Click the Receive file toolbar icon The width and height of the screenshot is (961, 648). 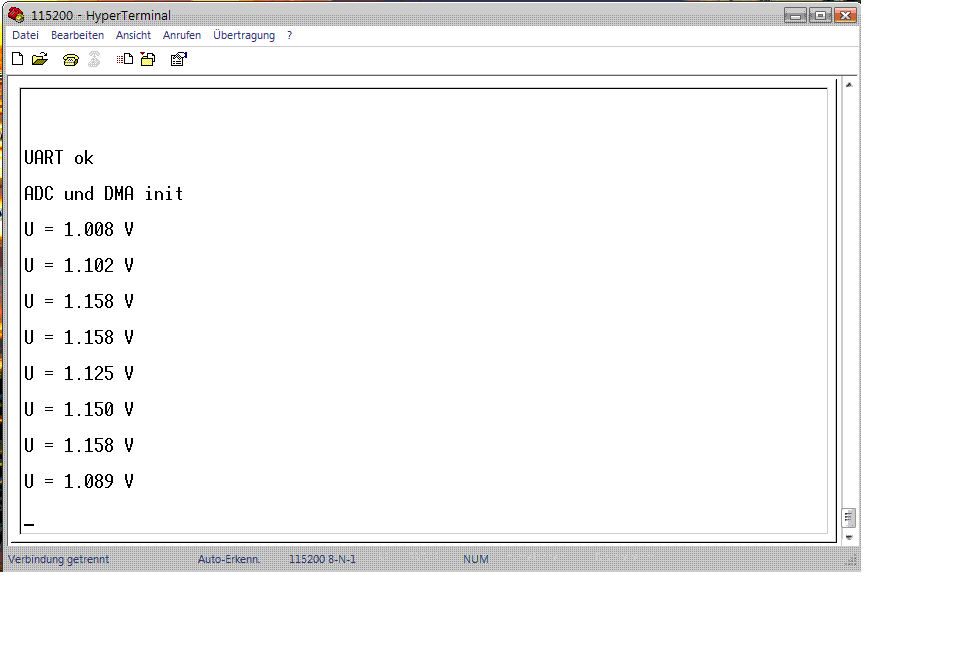coord(148,59)
